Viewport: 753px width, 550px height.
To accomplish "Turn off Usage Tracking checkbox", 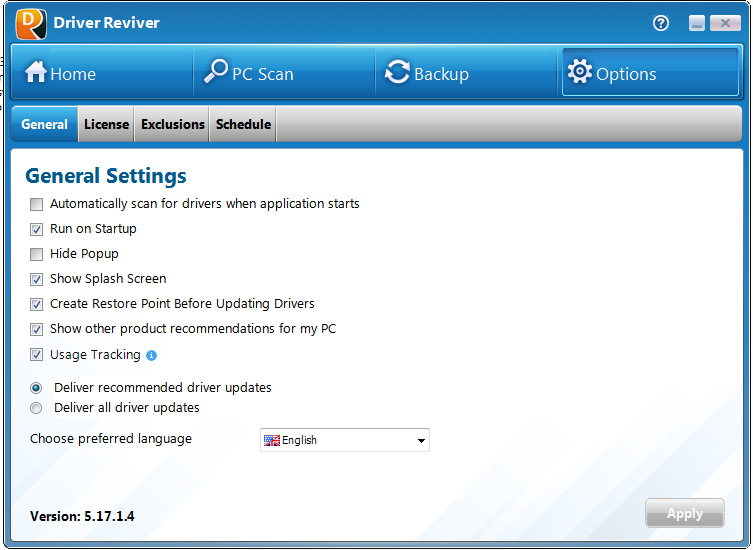I will point(36,355).
